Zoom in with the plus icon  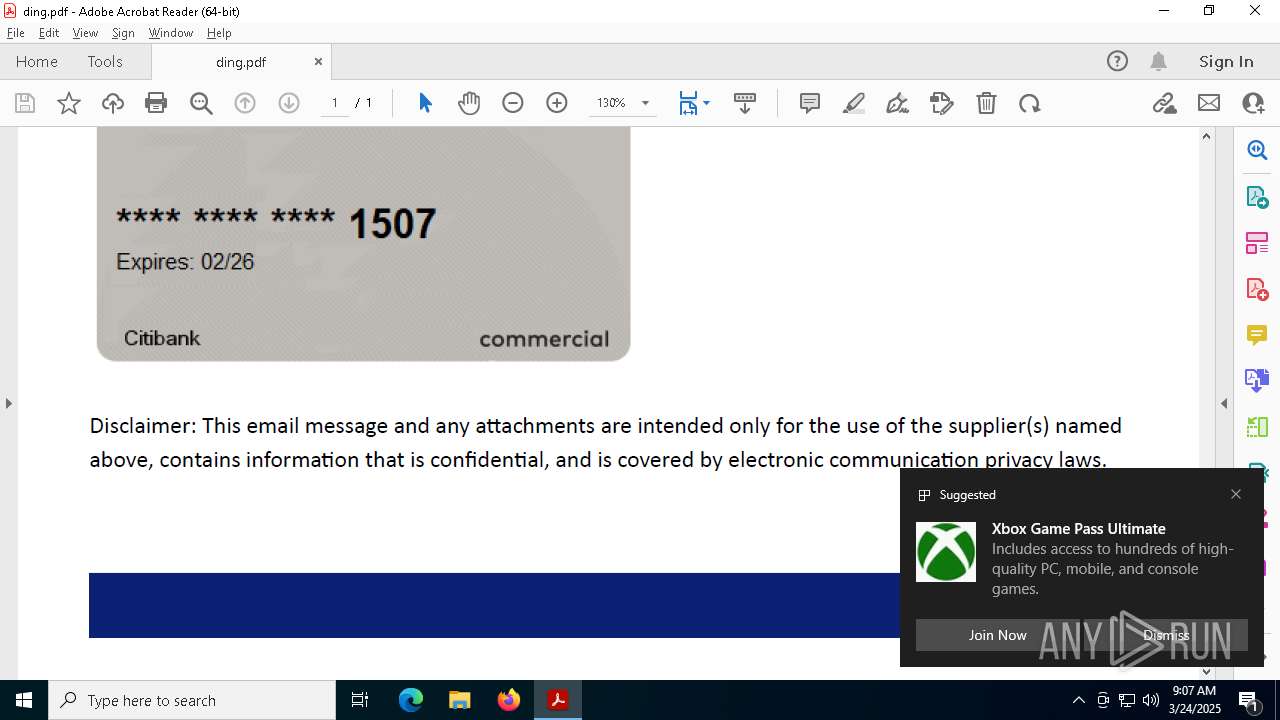pyautogui.click(x=557, y=103)
